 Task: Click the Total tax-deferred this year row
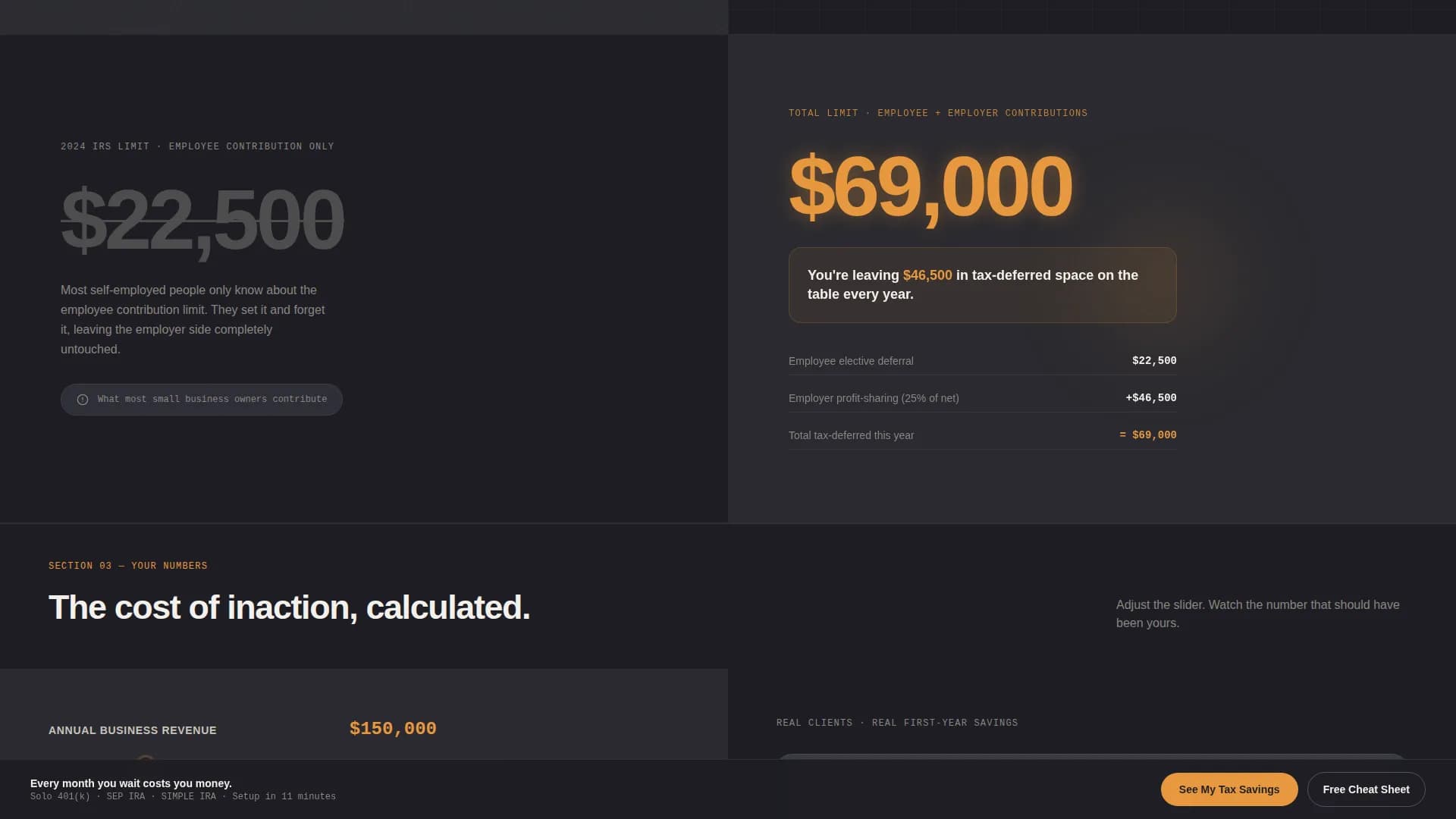point(982,435)
